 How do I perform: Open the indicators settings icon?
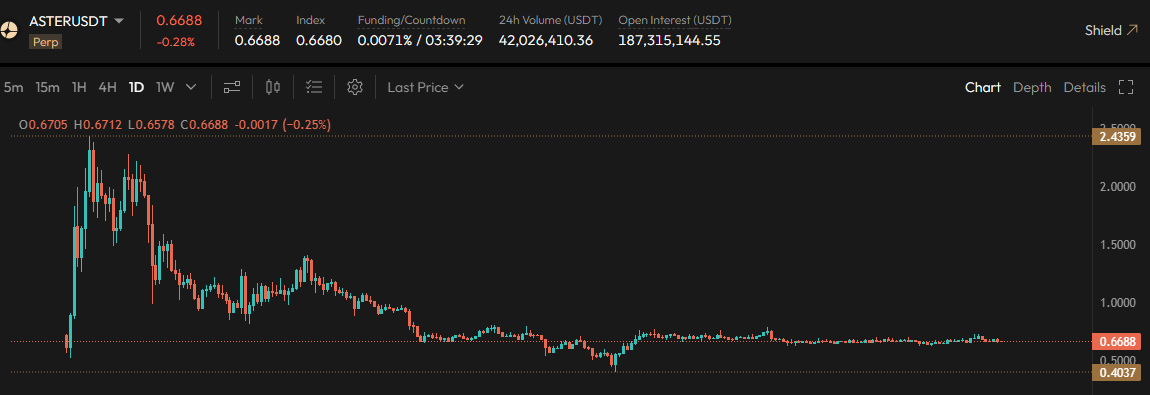point(232,87)
